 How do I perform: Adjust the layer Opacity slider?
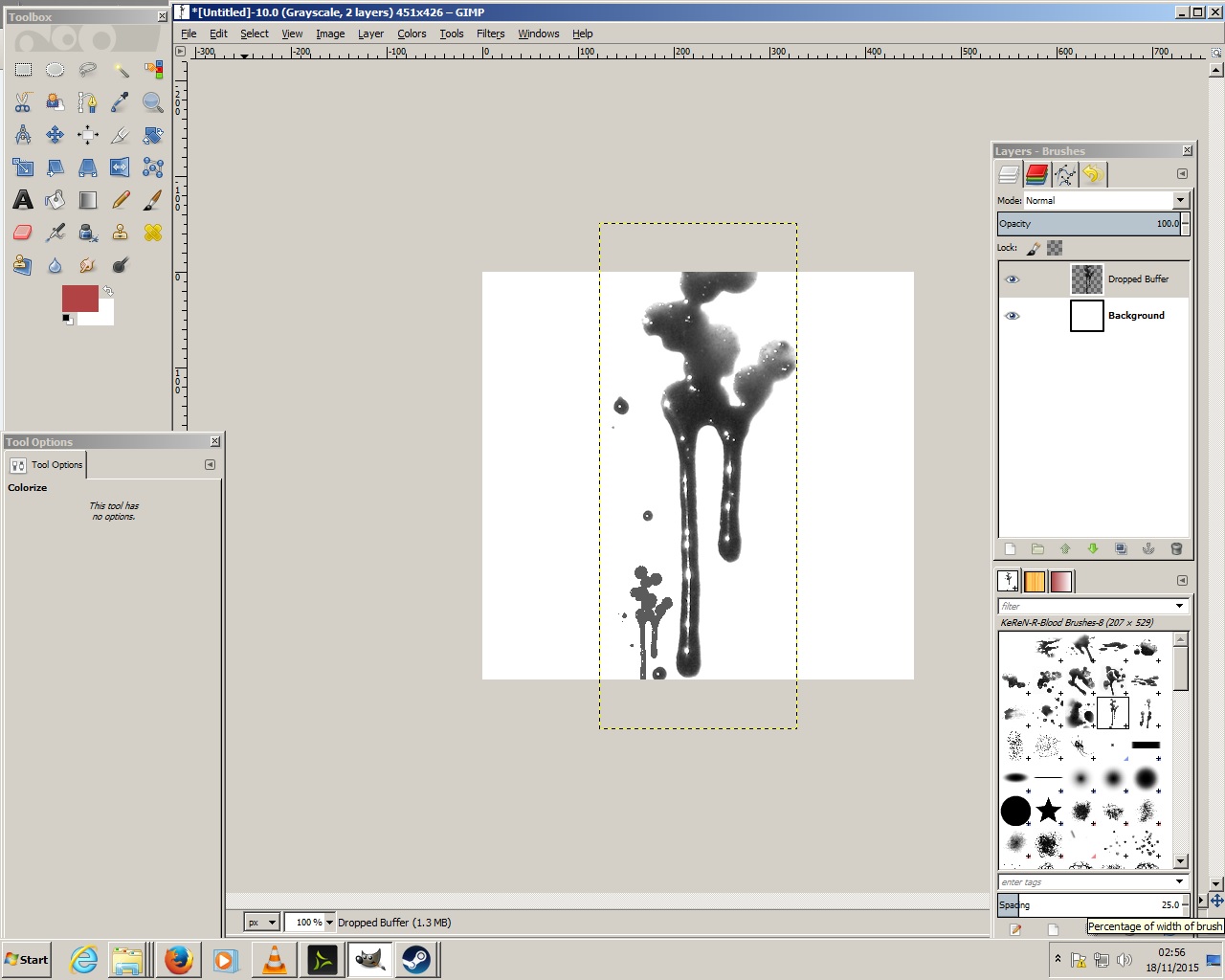tap(1089, 224)
